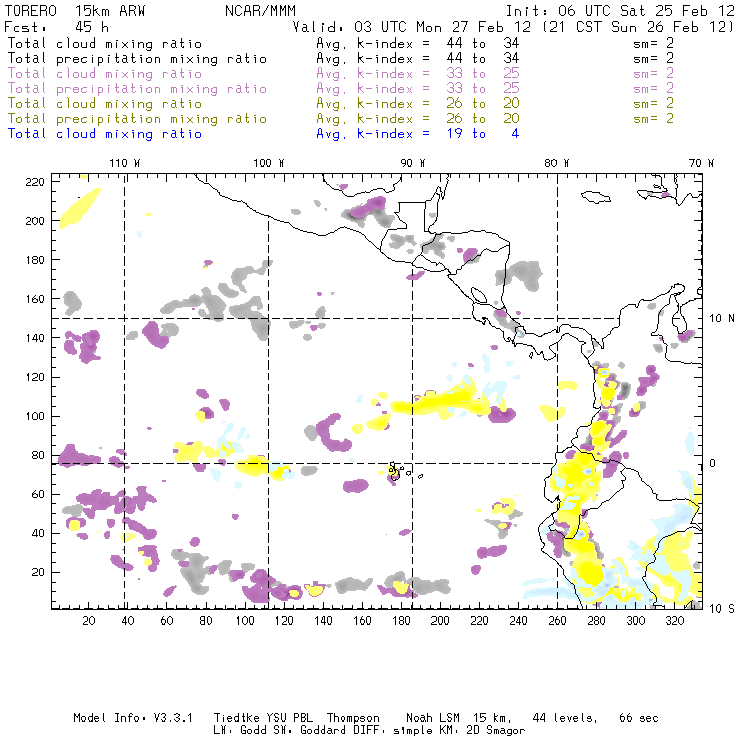Click '320' on the horizontal axis
This screenshot has width=740, height=740.
pos(674,621)
